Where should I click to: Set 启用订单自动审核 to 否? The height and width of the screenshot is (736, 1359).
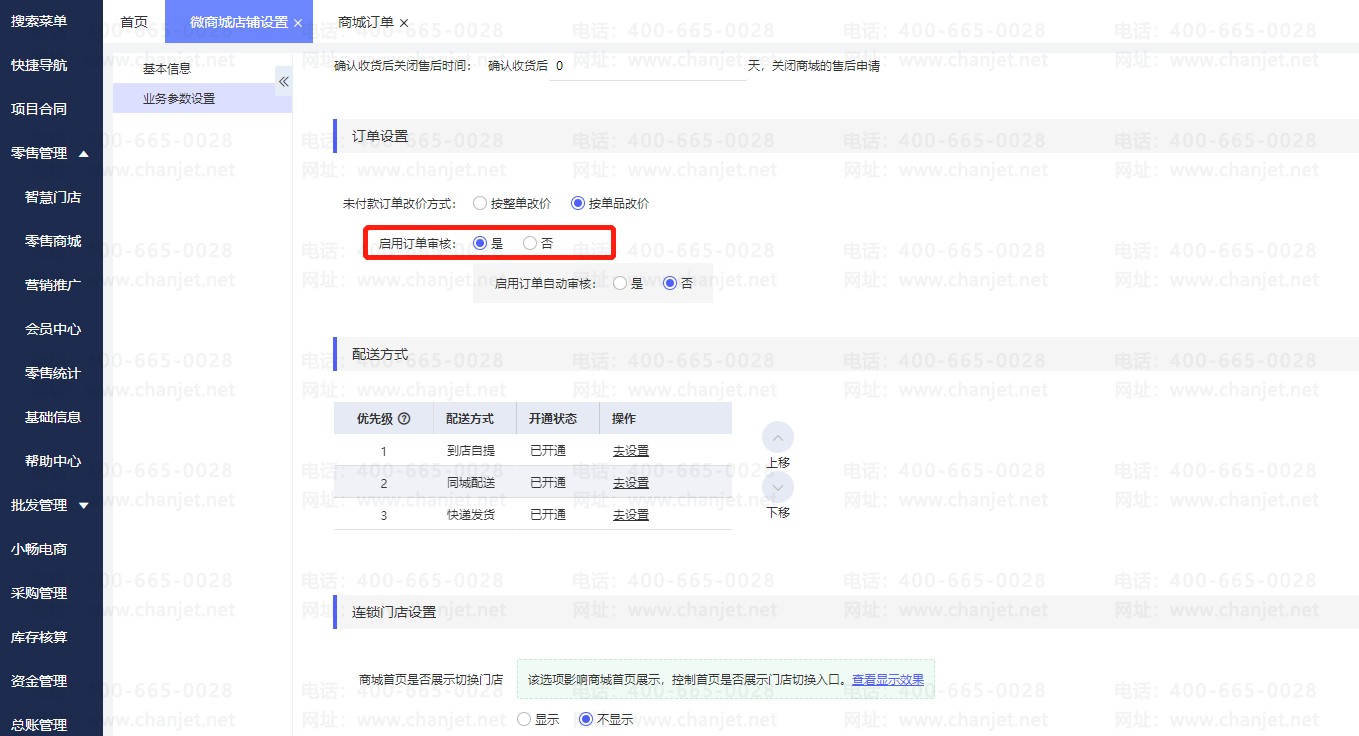(670, 283)
